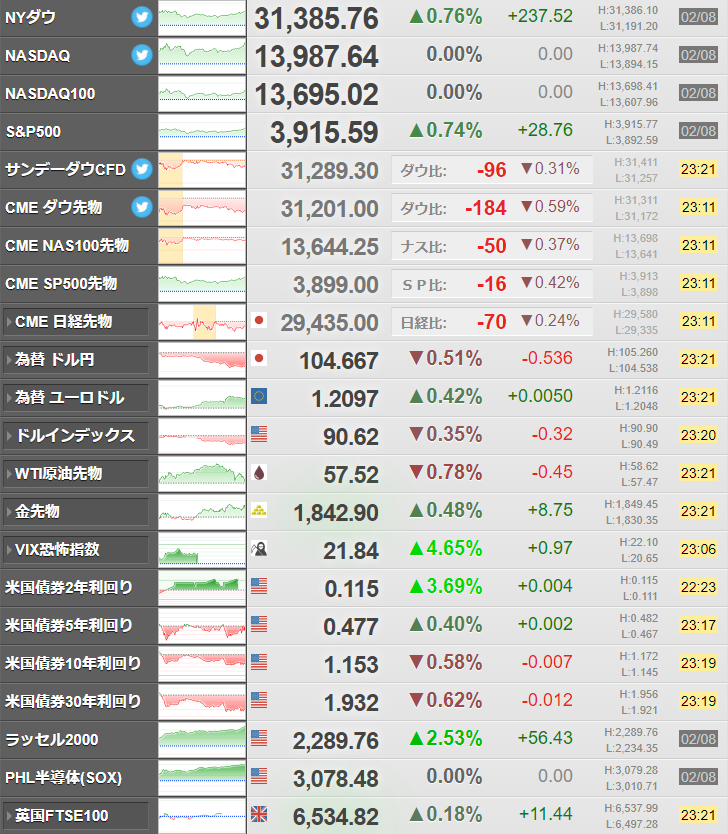Click the NASDAQ100 index label
Image resolution: width=728 pixels, height=834 pixels.
point(50,94)
